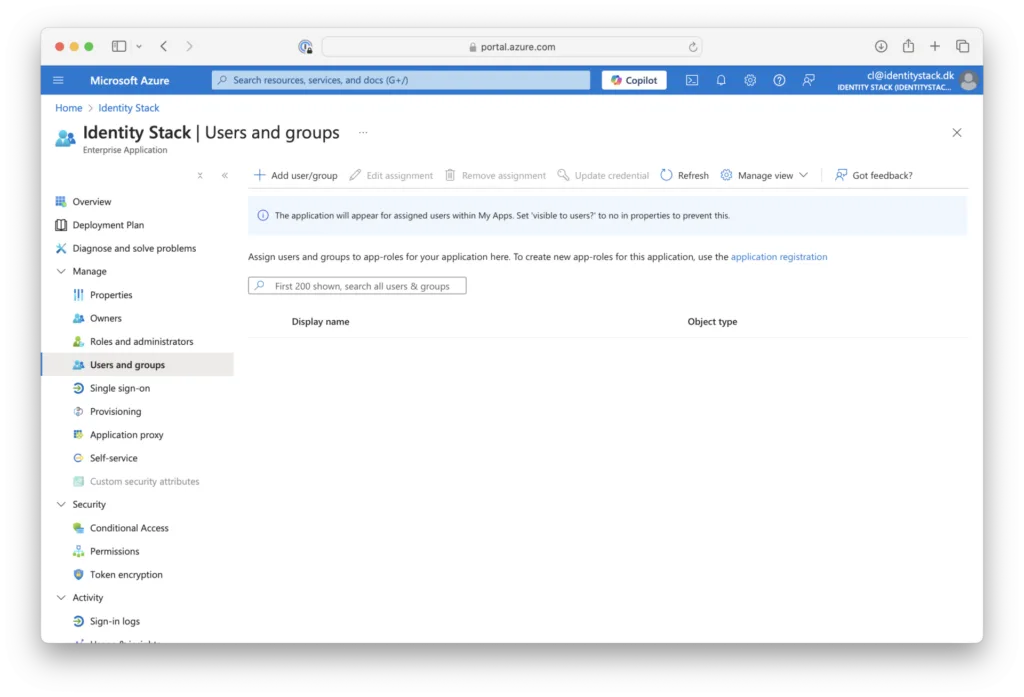The image size is (1024, 697).
Task: Open the help question mark icon
Action: pos(779,80)
